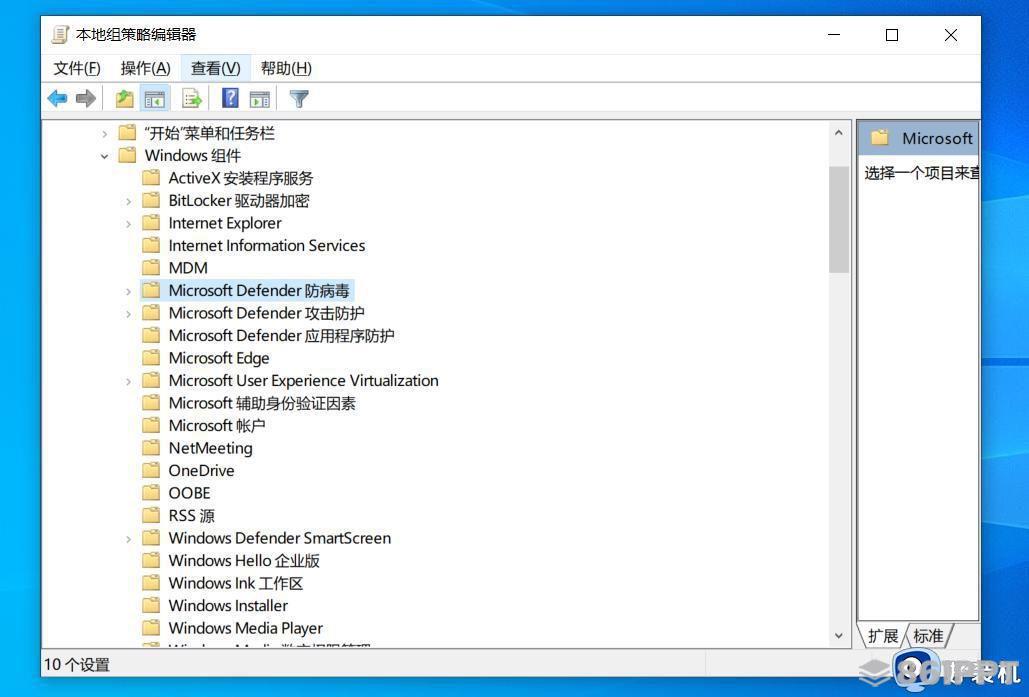Open the 操作(A) menu
1029x697 pixels.
[x=146, y=68]
